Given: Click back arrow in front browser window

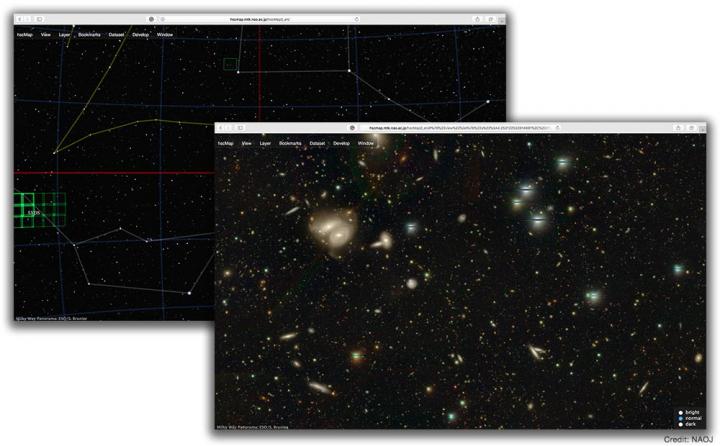Looking at the screenshot, I should (221, 128).
